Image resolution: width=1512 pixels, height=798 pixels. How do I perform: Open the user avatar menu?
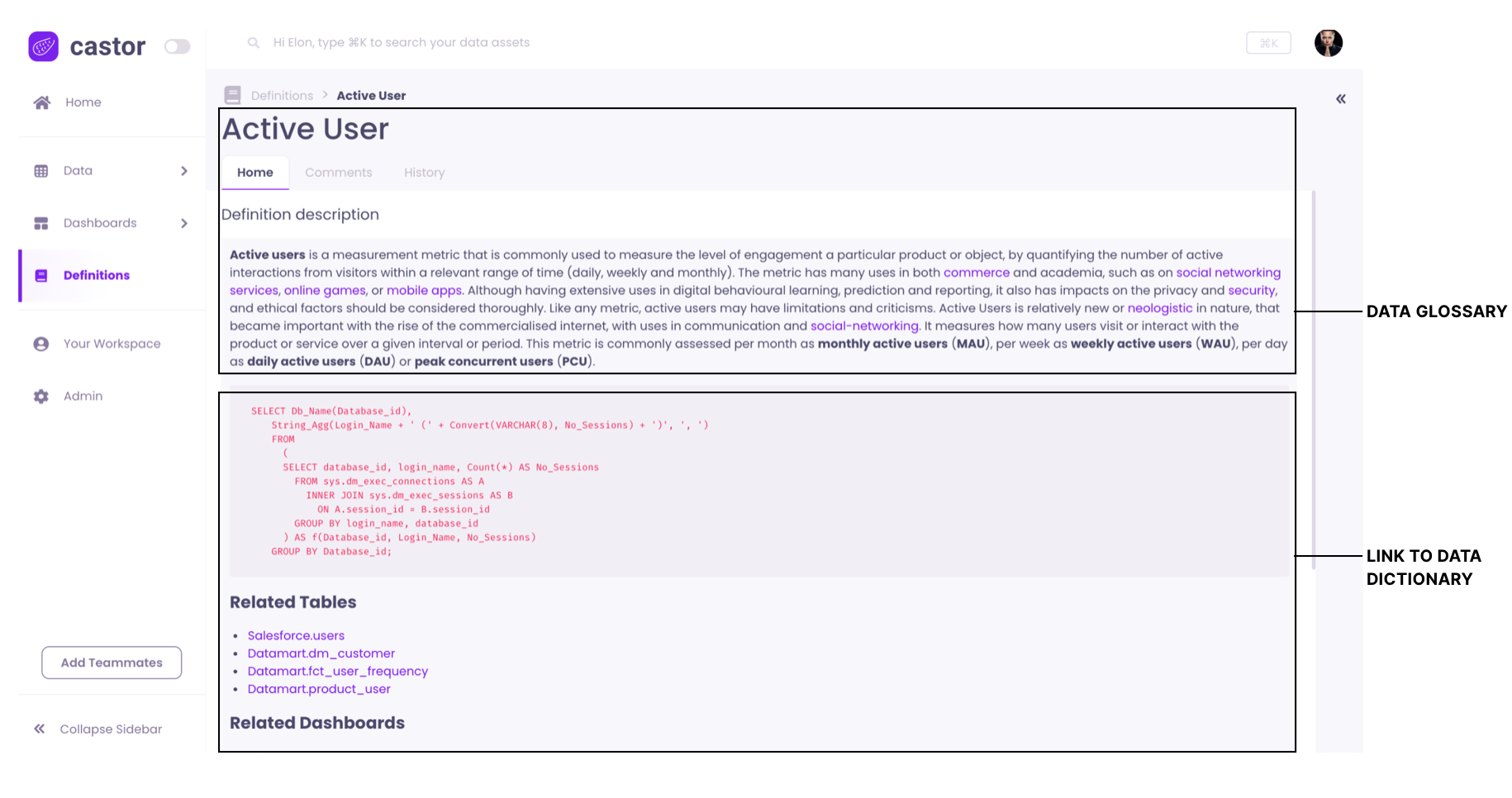point(1328,42)
